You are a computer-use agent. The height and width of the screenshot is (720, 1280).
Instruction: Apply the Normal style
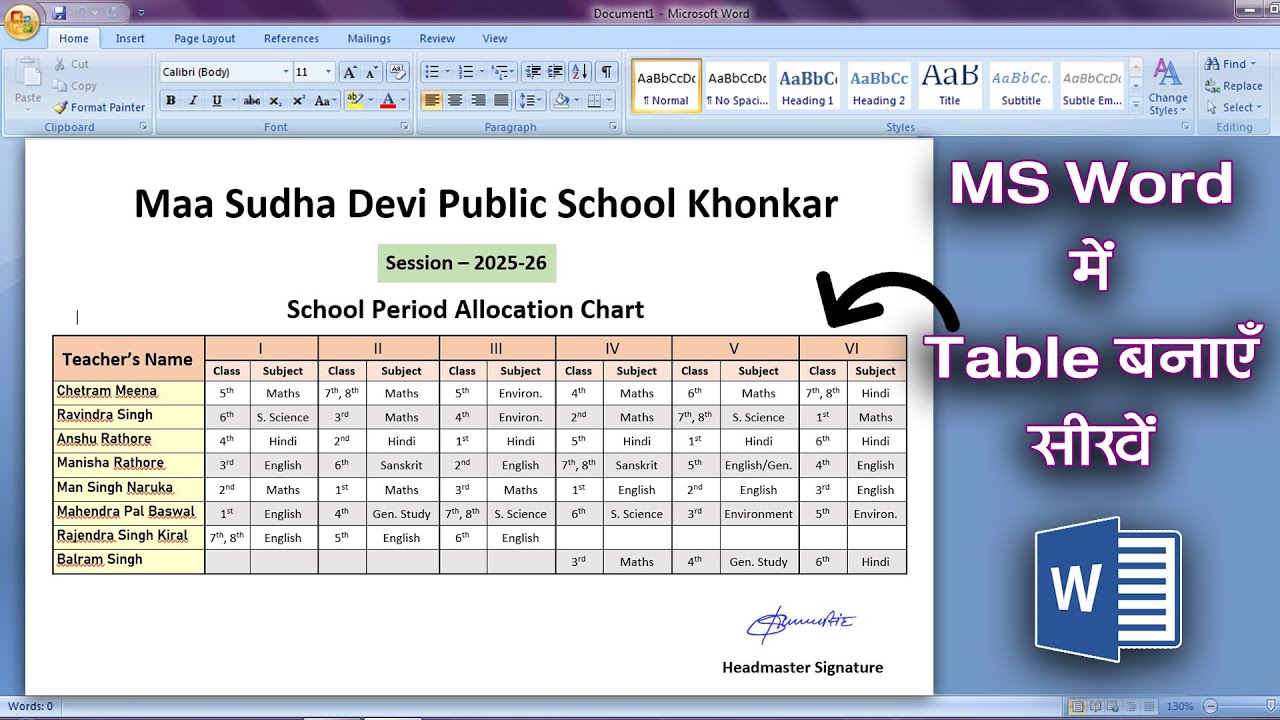click(666, 86)
